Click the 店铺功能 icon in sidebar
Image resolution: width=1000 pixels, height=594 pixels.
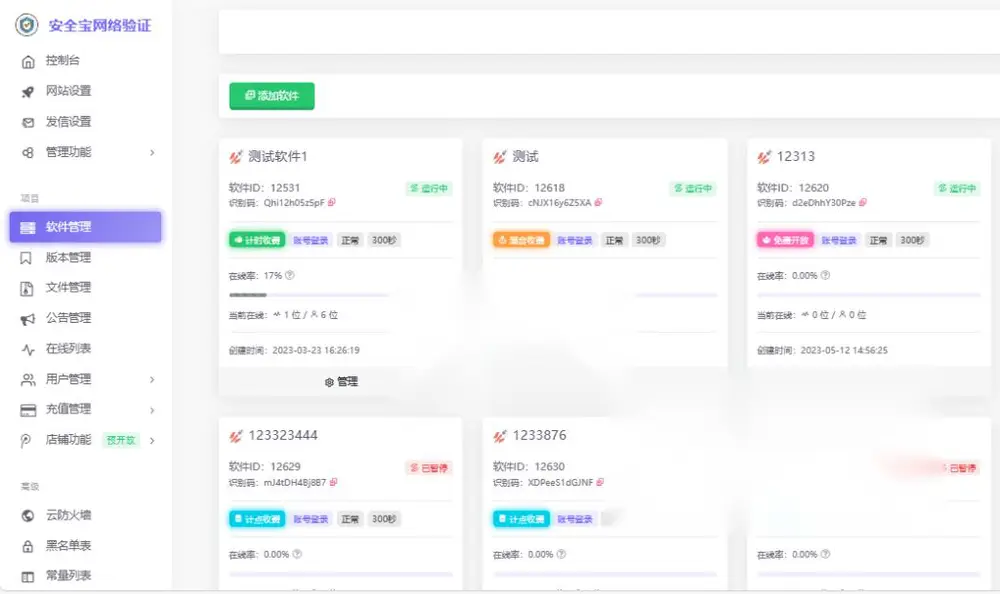[x=26, y=441]
